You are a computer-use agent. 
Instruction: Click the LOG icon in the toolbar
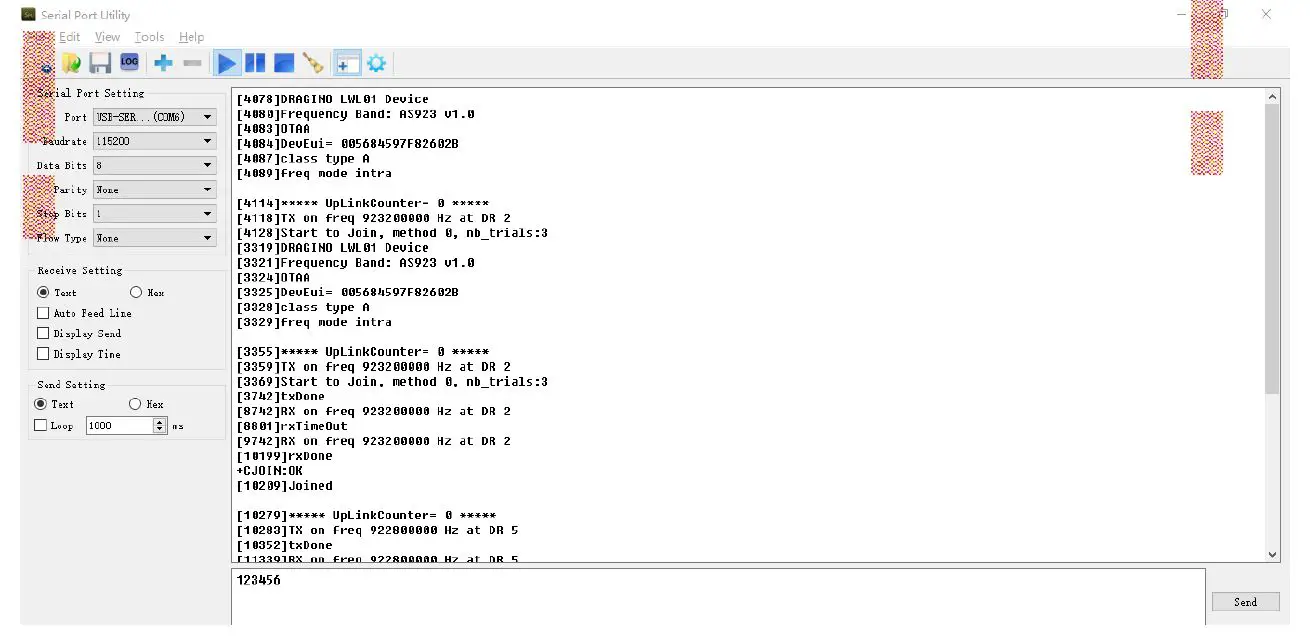tap(129, 63)
